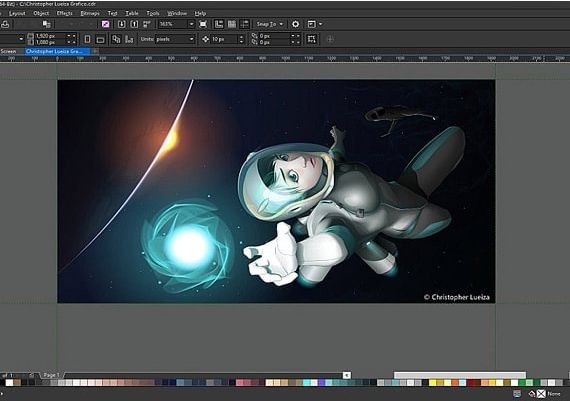
Task: Open the Object menu
Action: click(x=41, y=13)
